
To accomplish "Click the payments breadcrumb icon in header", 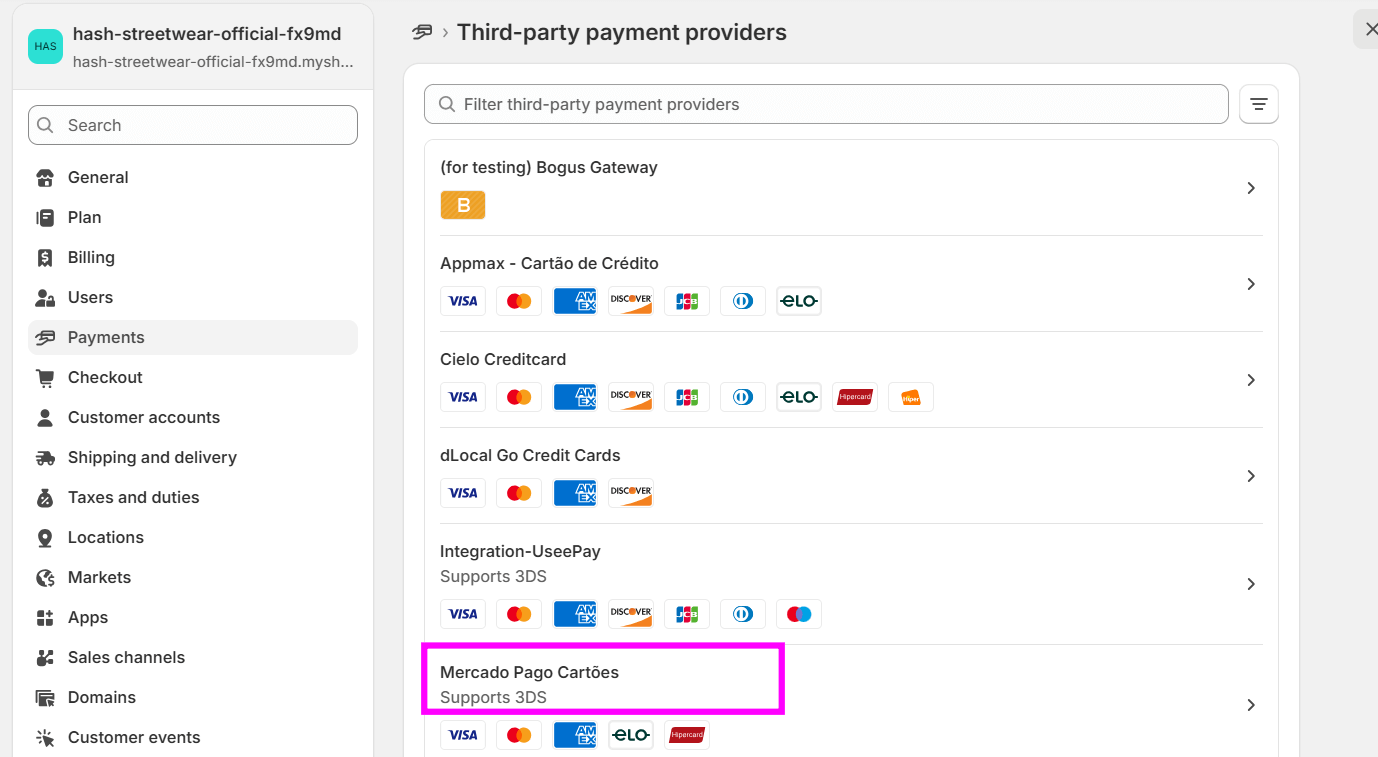I will [x=422, y=32].
